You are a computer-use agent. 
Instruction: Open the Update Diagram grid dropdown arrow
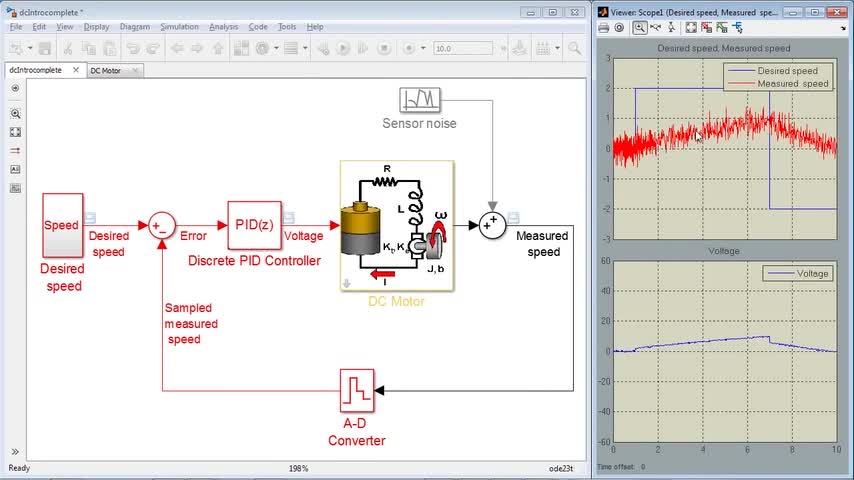[557, 48]
